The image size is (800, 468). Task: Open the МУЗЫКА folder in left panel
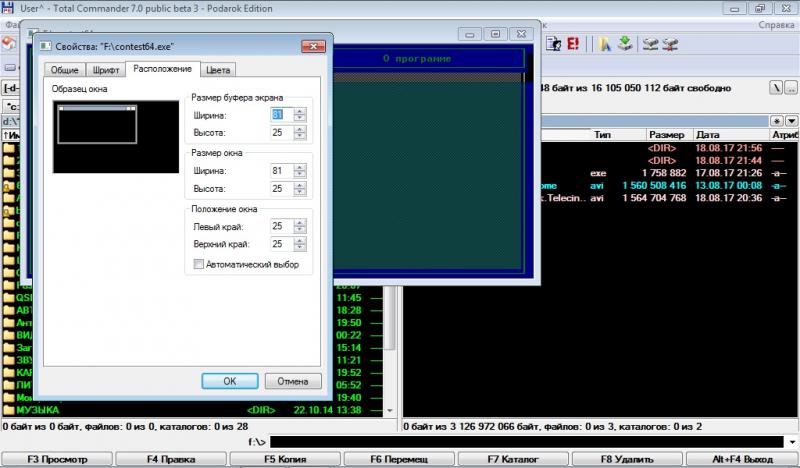pyautogui.click(x=38, y=410)
